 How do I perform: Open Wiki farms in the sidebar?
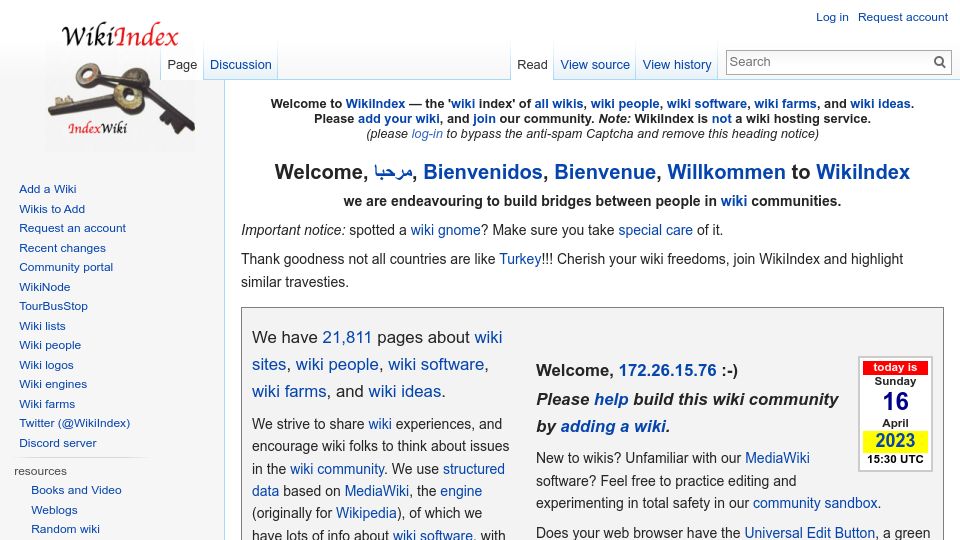coord(47,404)
